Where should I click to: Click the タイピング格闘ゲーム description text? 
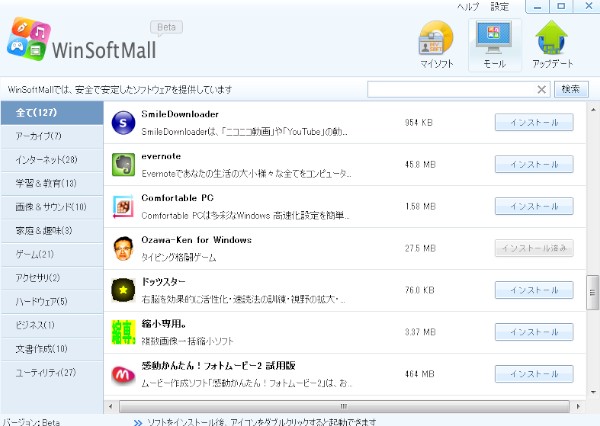point(179,258)
